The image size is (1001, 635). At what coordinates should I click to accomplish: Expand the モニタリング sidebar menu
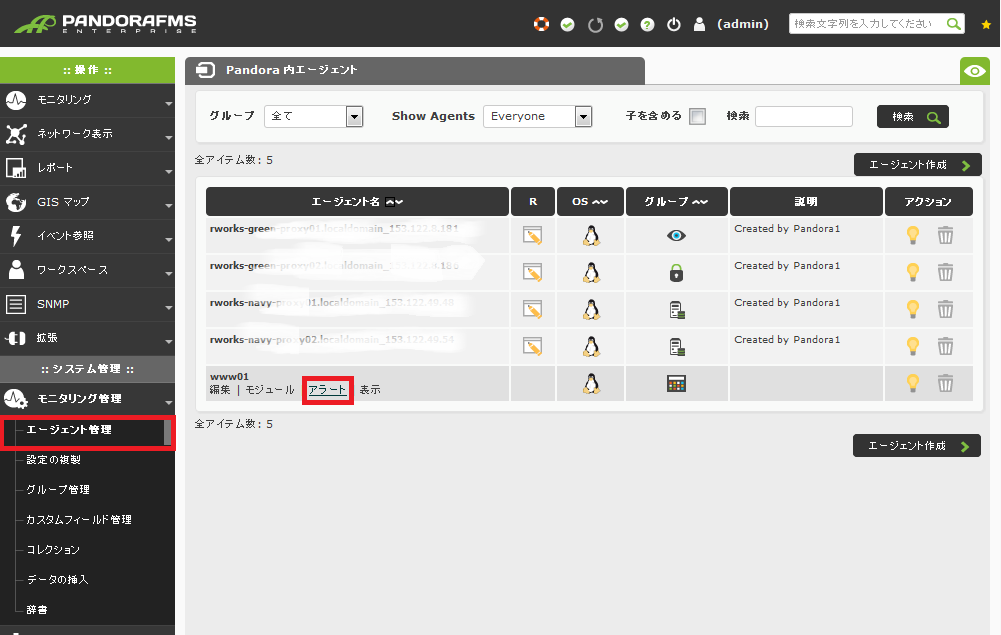[87, 100]
